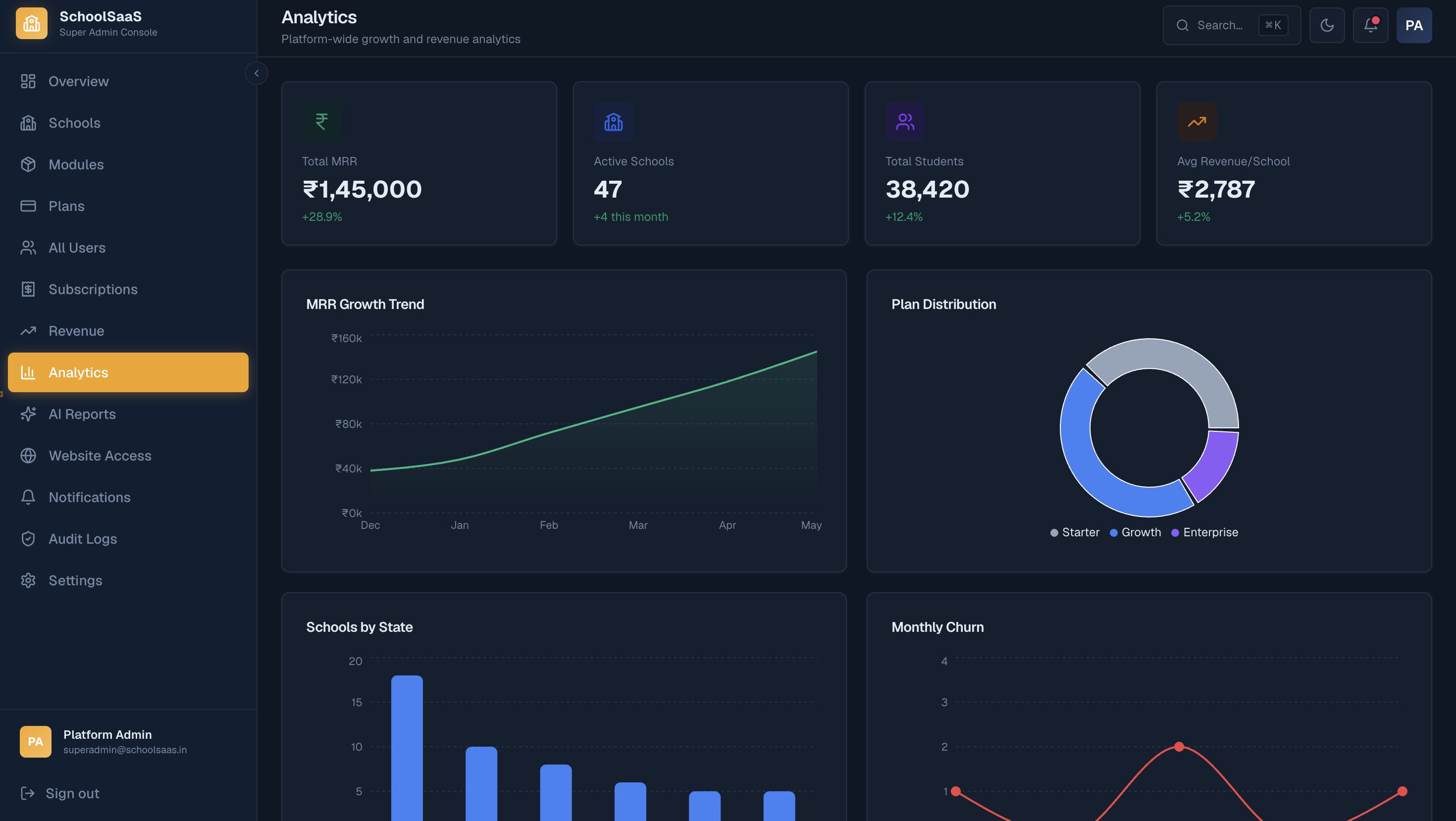Open the notification bell in header

click(1370, 25)
